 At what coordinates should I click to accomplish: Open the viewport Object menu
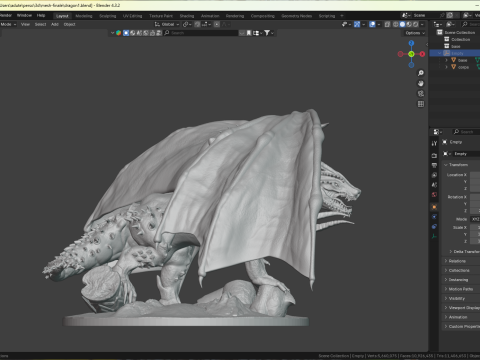[x=69, y=24]
